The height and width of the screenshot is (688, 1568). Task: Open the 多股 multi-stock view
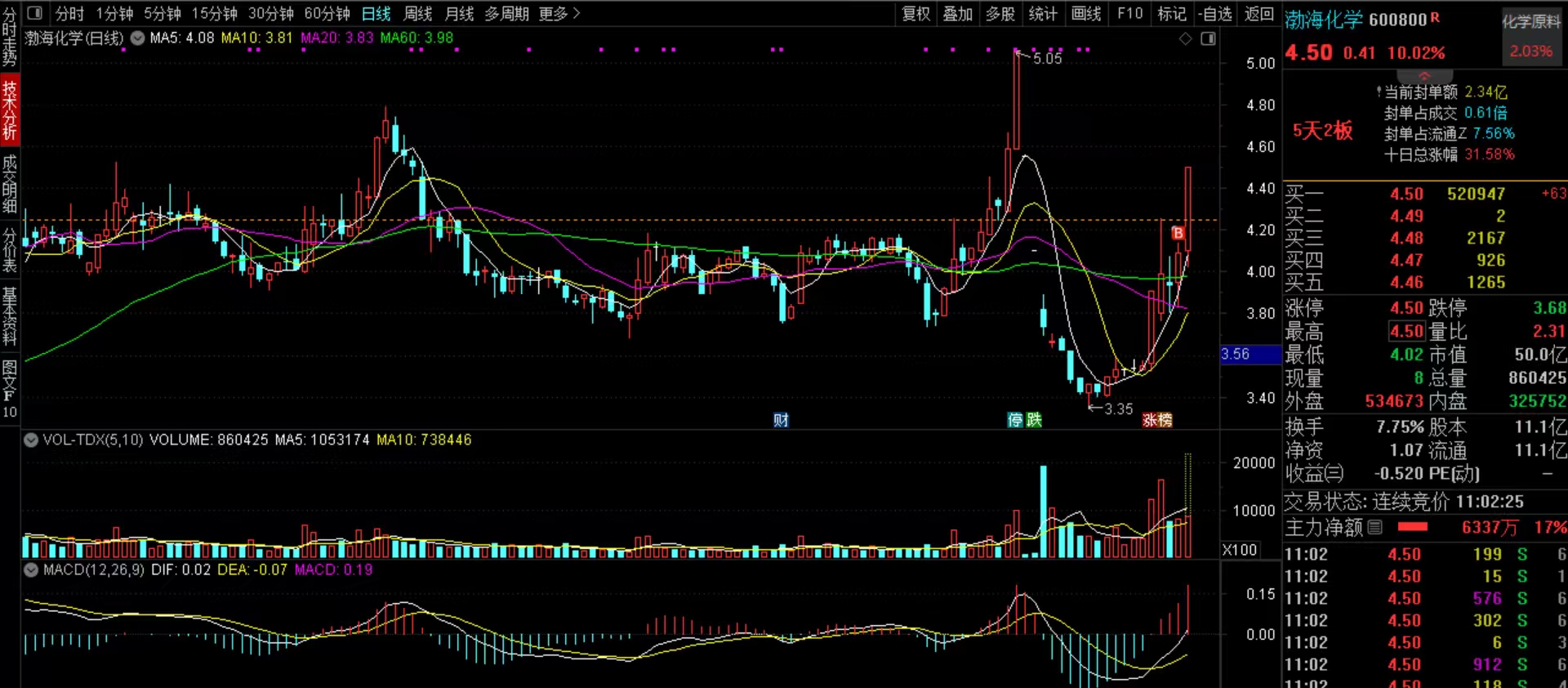(x=1000, y=13)
